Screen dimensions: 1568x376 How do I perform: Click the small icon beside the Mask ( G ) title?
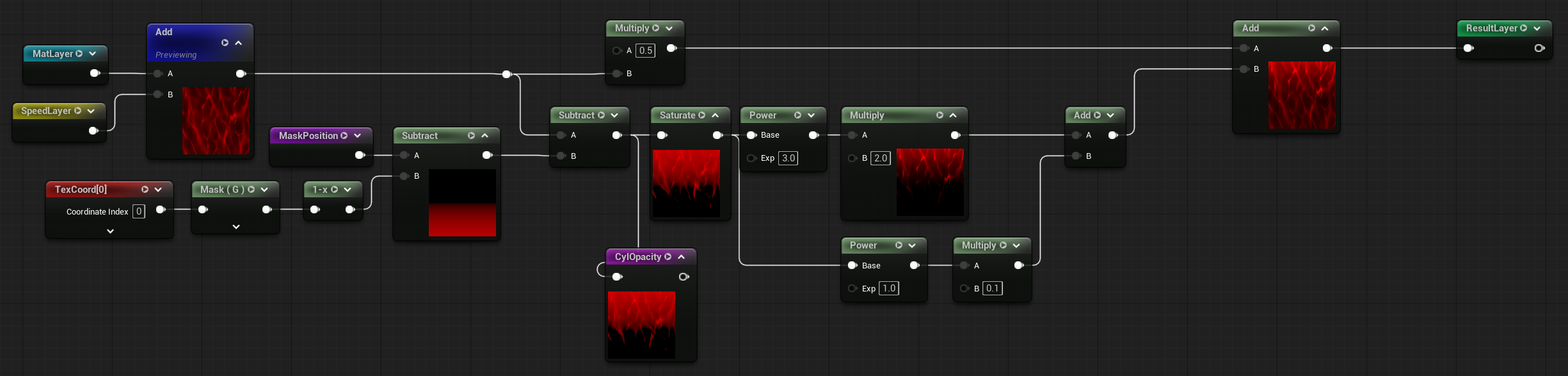coord(252,190)
